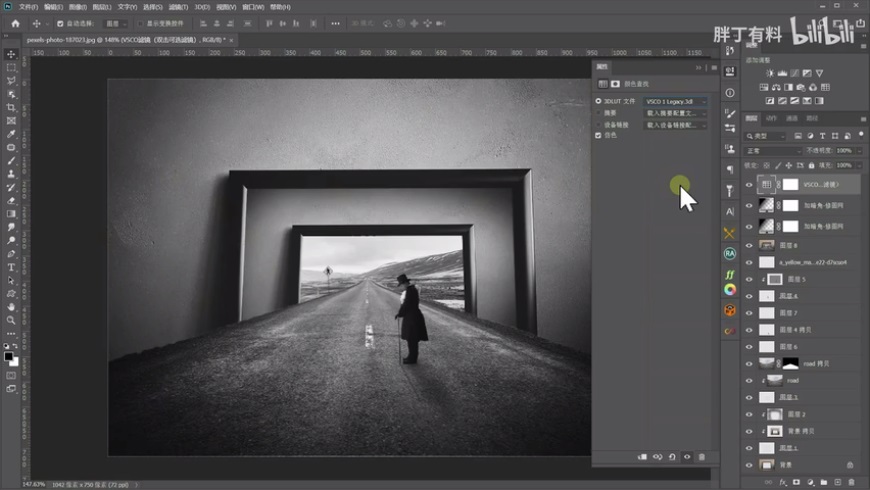Open the VSCO 1 Legacy.3dl LUT dropdown
The width and height of the screenshot is (870, 490).
[x=676, y=101]
